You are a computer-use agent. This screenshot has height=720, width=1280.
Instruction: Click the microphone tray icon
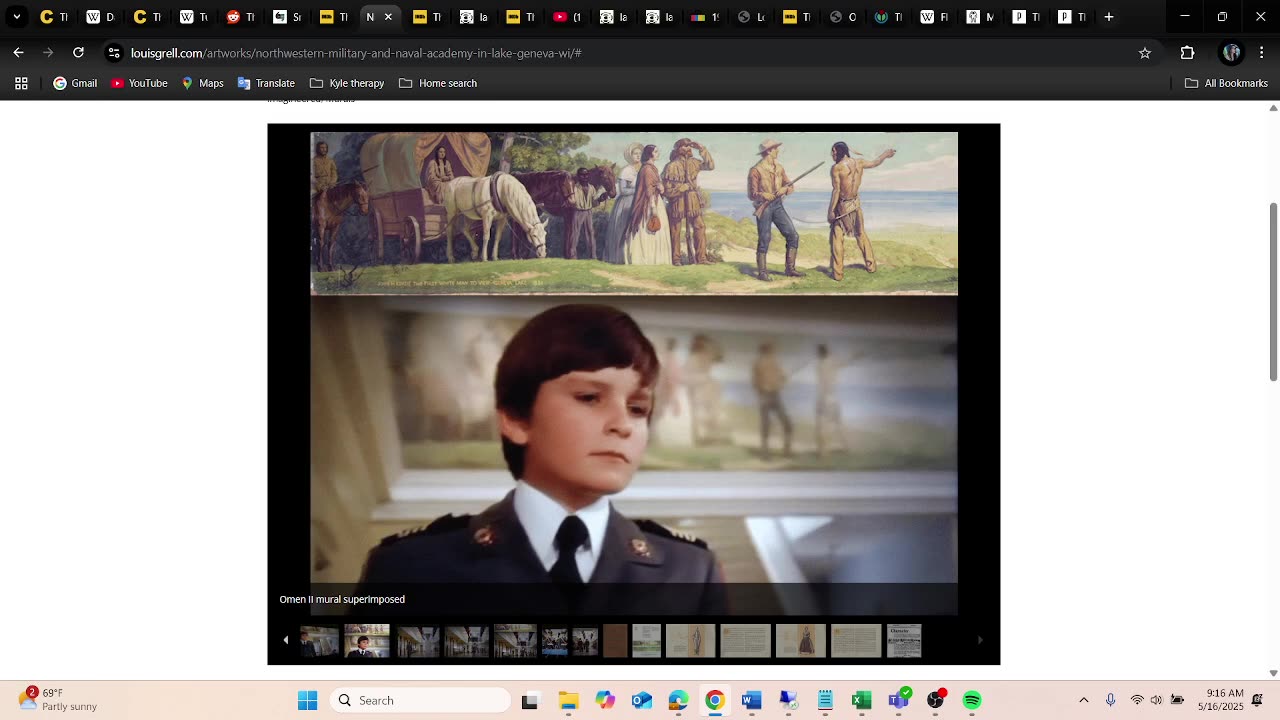(1110, 700)
